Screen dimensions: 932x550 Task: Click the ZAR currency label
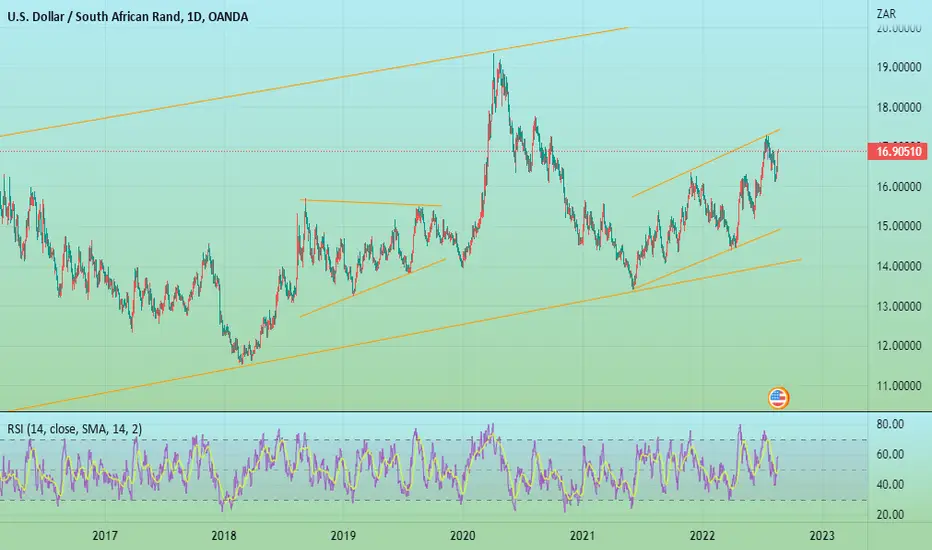pos(886,13)
